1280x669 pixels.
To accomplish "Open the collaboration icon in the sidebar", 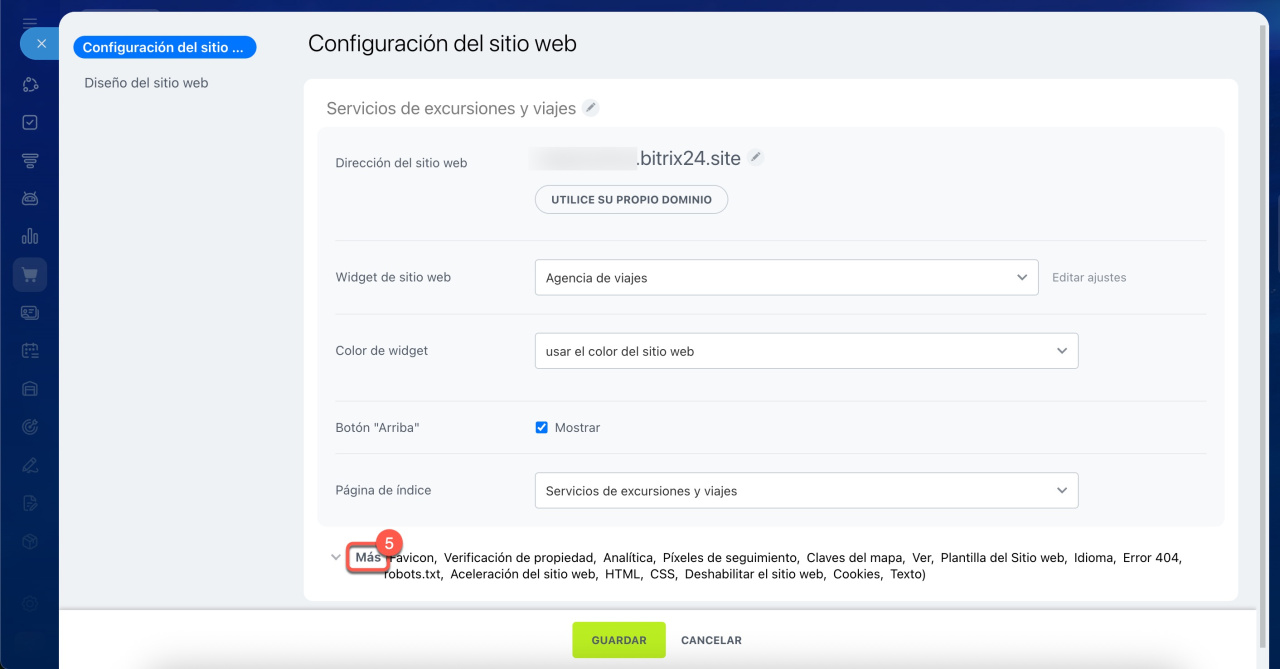I will (x=30, y=85).
